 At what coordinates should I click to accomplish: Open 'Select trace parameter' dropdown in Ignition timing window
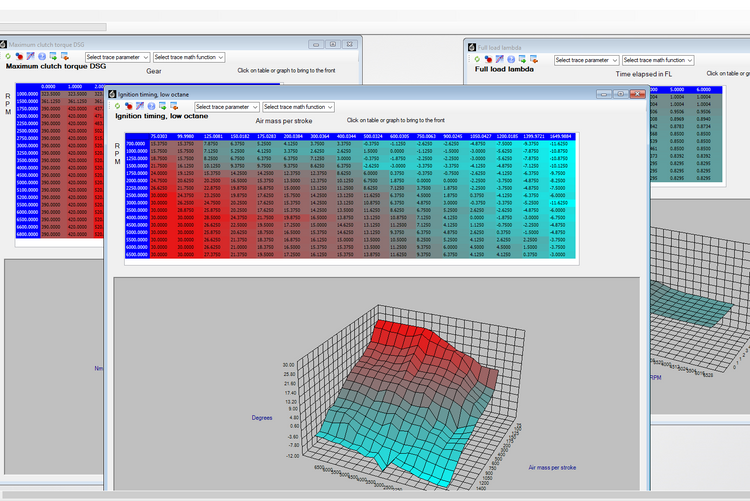pos(227,107)
